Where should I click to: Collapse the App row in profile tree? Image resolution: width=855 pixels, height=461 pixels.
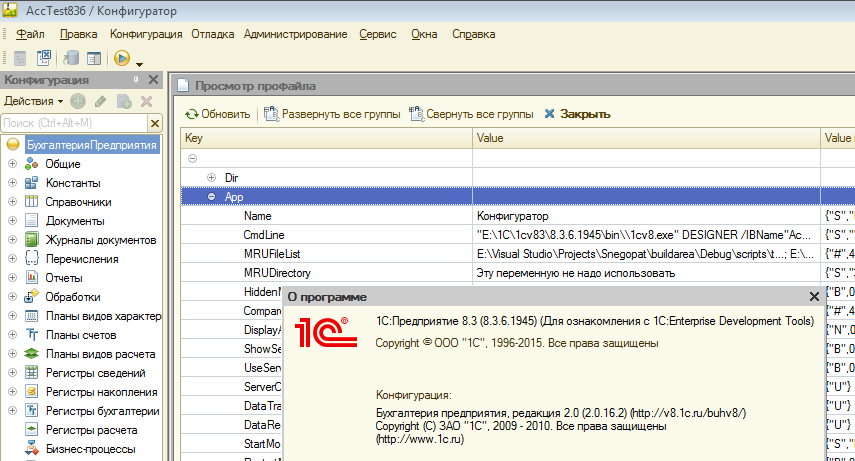click(212, 196)
